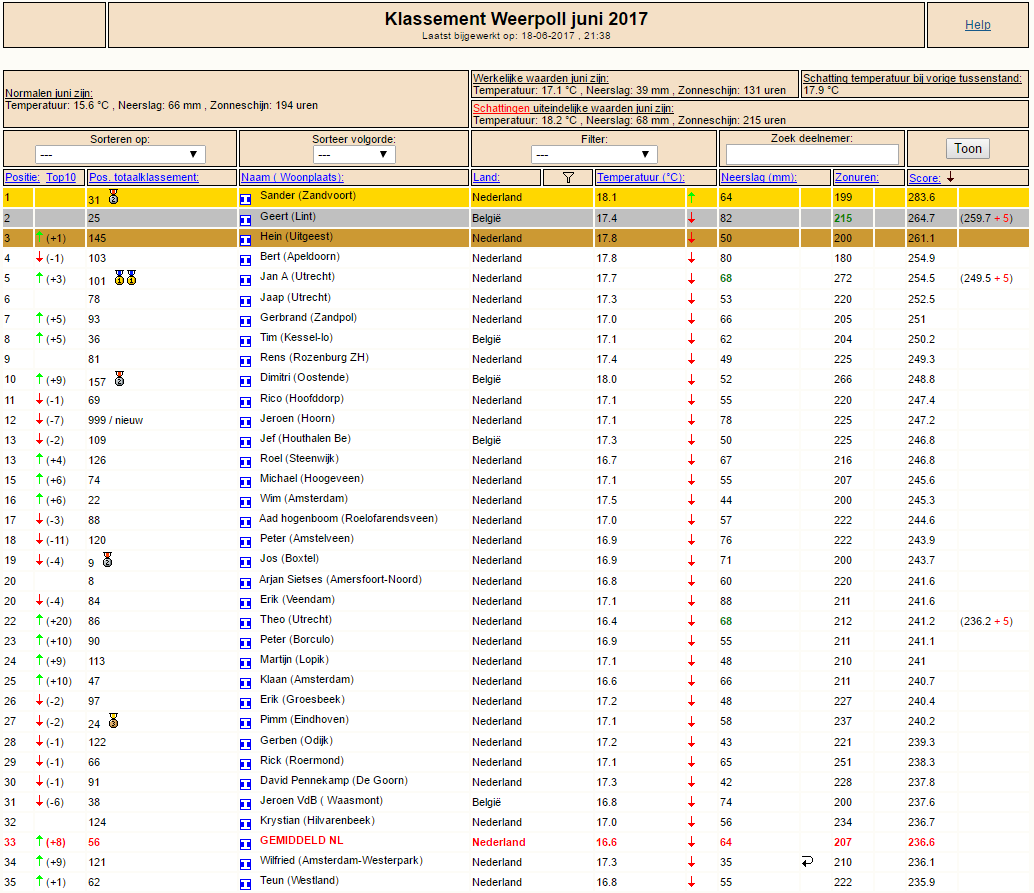Select name 'Arjan Sietses (Amersfoort-Noord)'

[340, 580]
